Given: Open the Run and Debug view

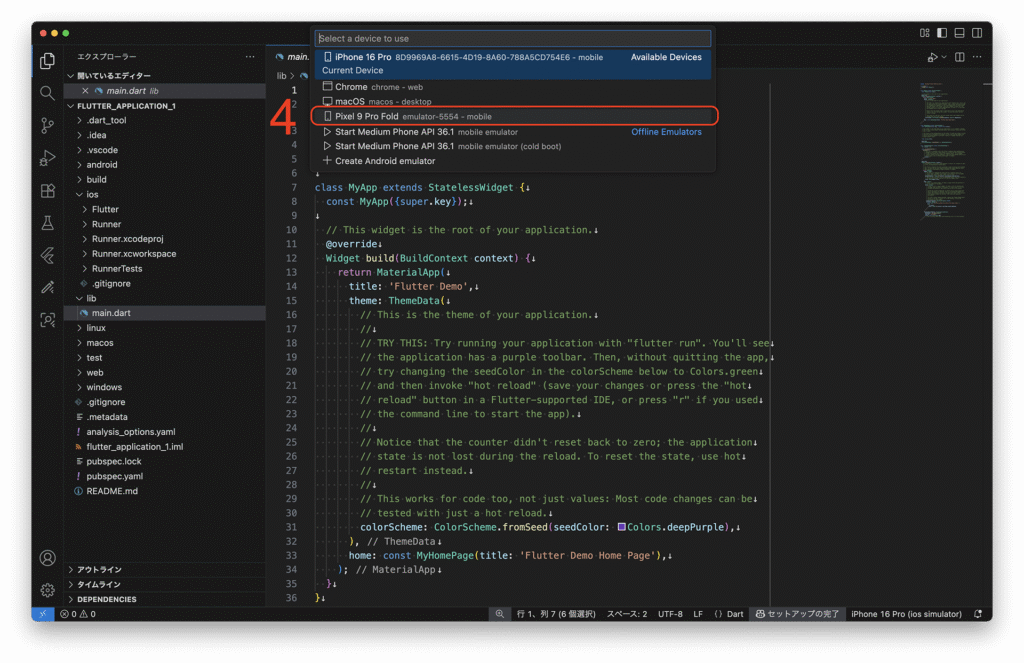Looking at the screenshot, I should point(47,158).
